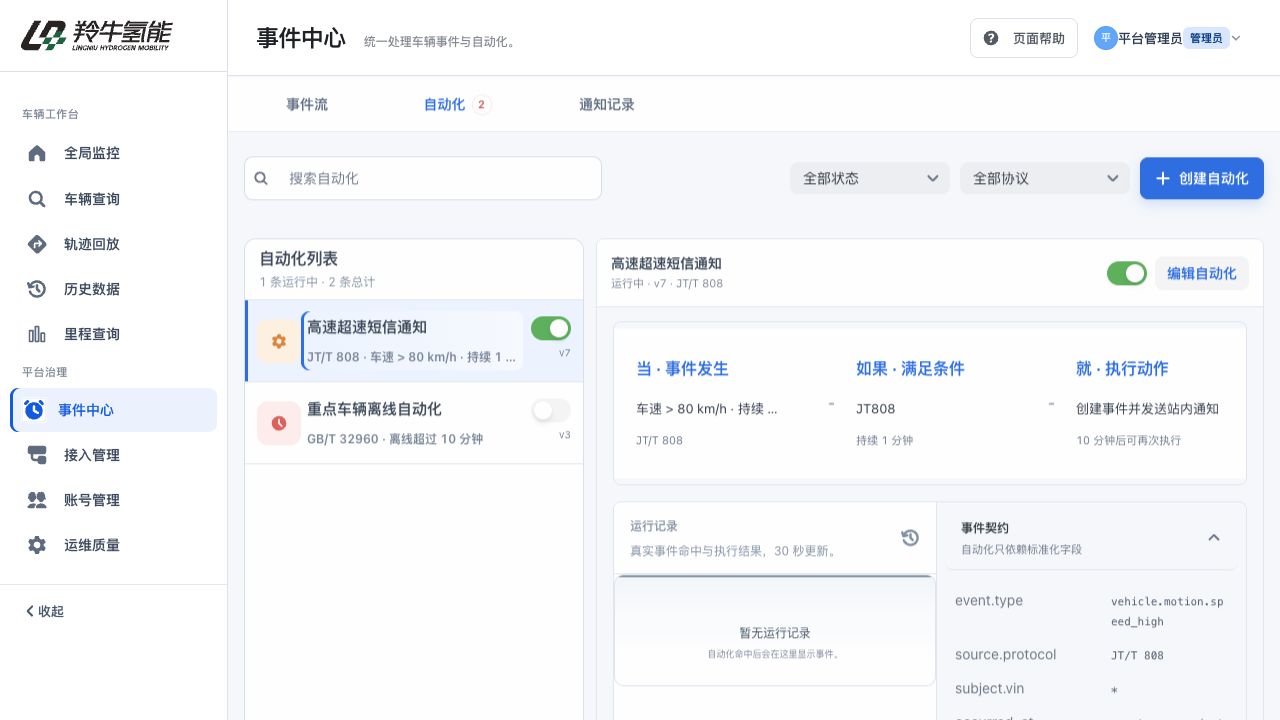
Task: Disable 高速超速短信通知 switch in the list
Action: point(551,328)
